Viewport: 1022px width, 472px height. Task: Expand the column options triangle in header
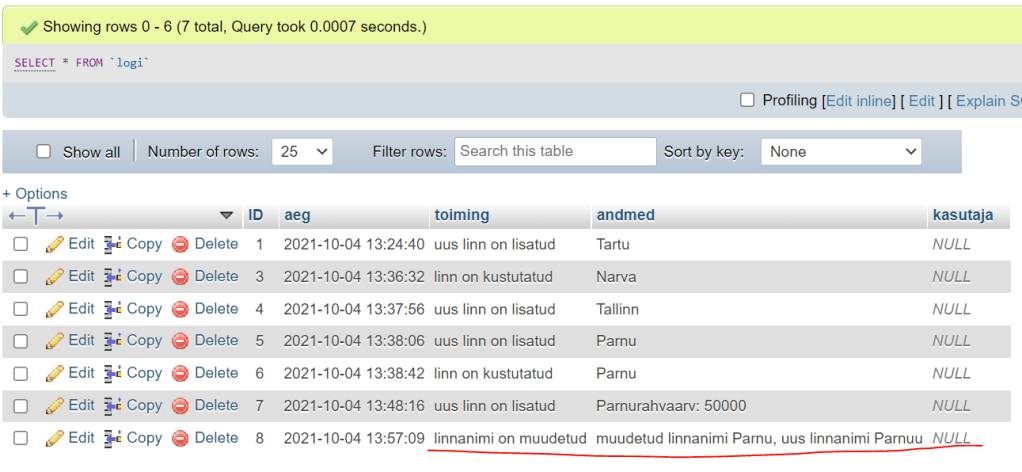click(x=226, y=215)
